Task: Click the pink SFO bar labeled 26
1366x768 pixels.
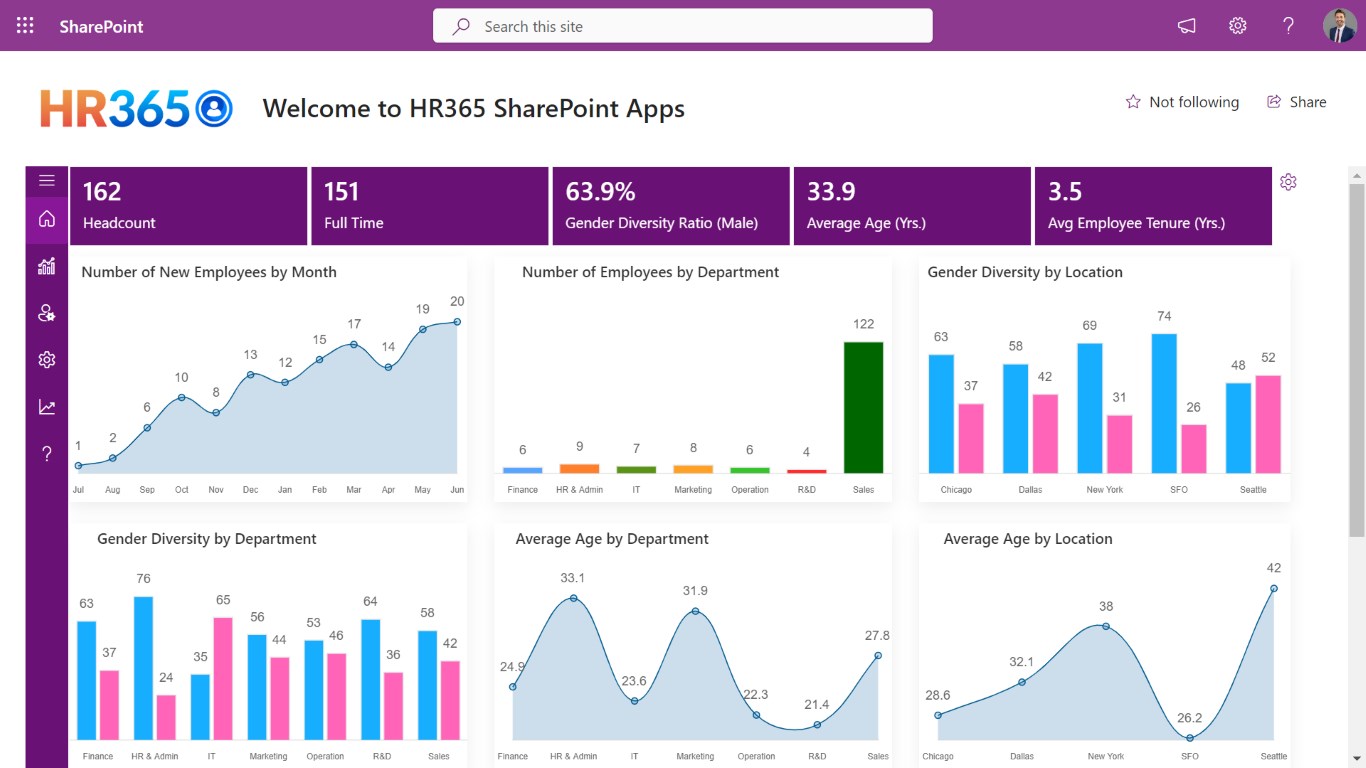Action: coord(1194,449)
